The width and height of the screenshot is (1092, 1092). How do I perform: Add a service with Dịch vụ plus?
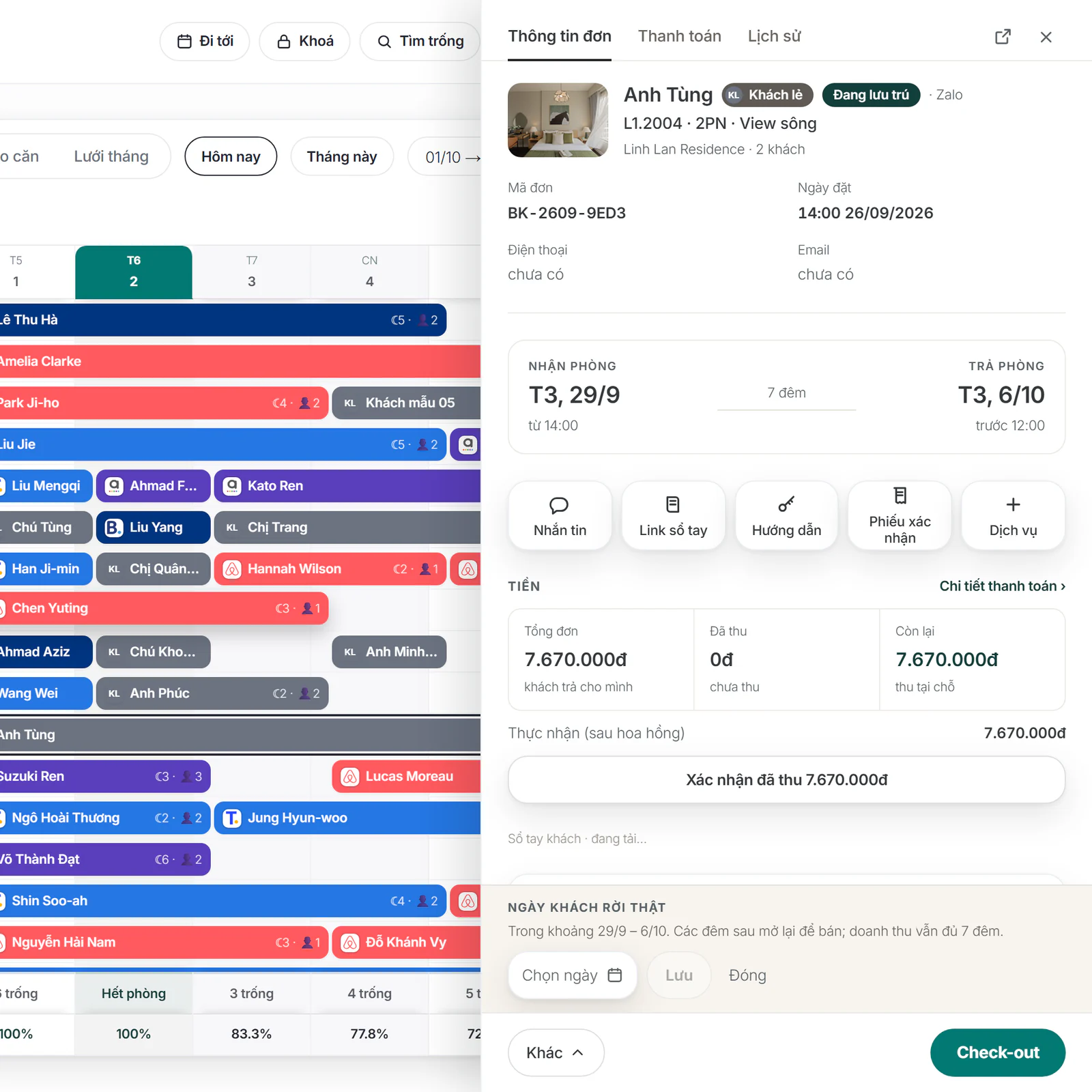(x=1013, y=515)
